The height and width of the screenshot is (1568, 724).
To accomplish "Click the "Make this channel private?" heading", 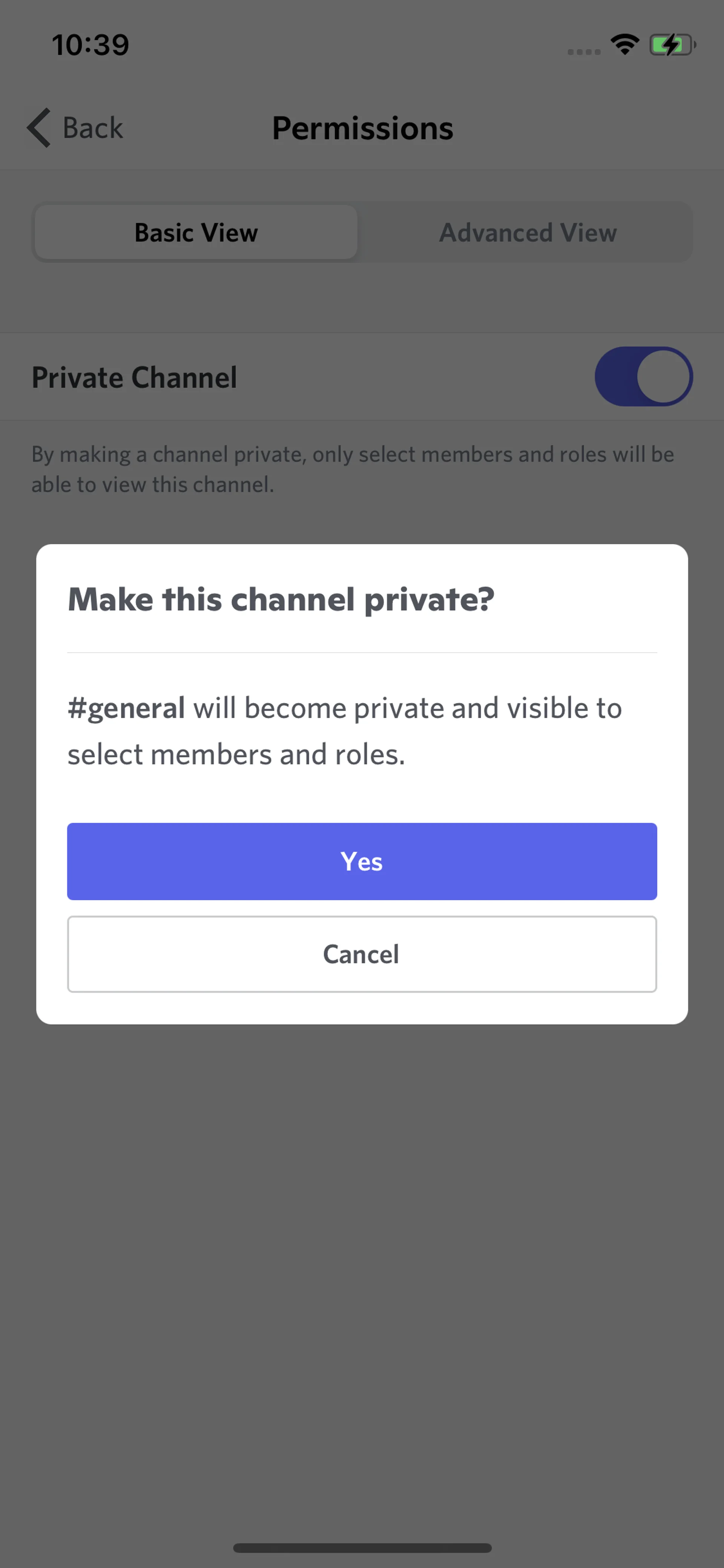I will pyautogui.click(x=281, y=600).
